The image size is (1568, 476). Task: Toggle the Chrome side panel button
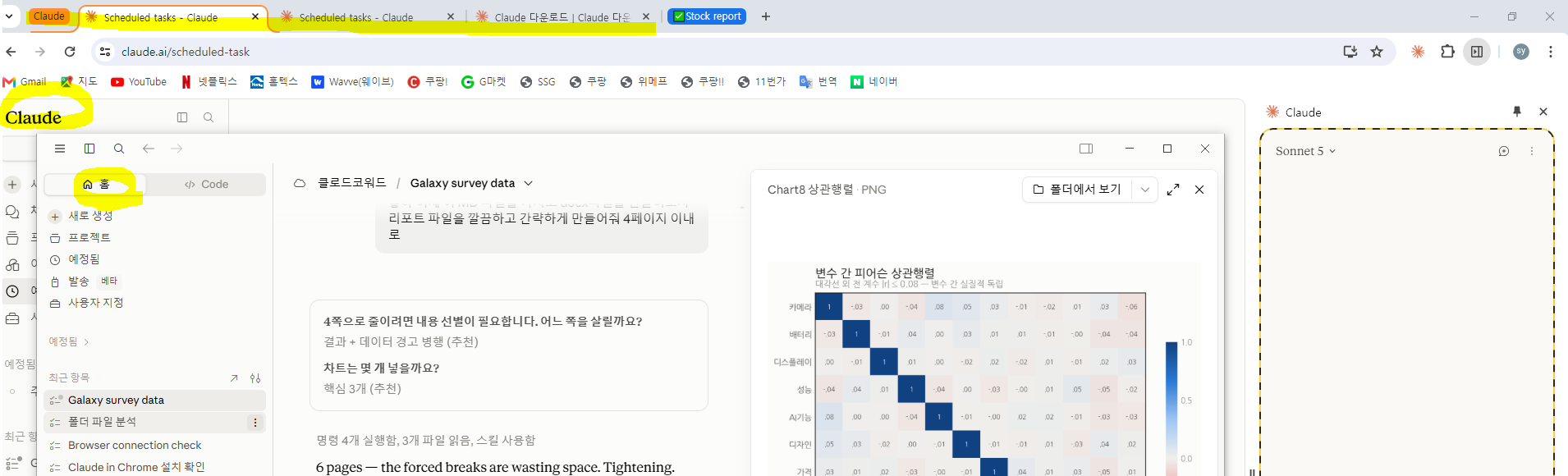[1477, 52]
